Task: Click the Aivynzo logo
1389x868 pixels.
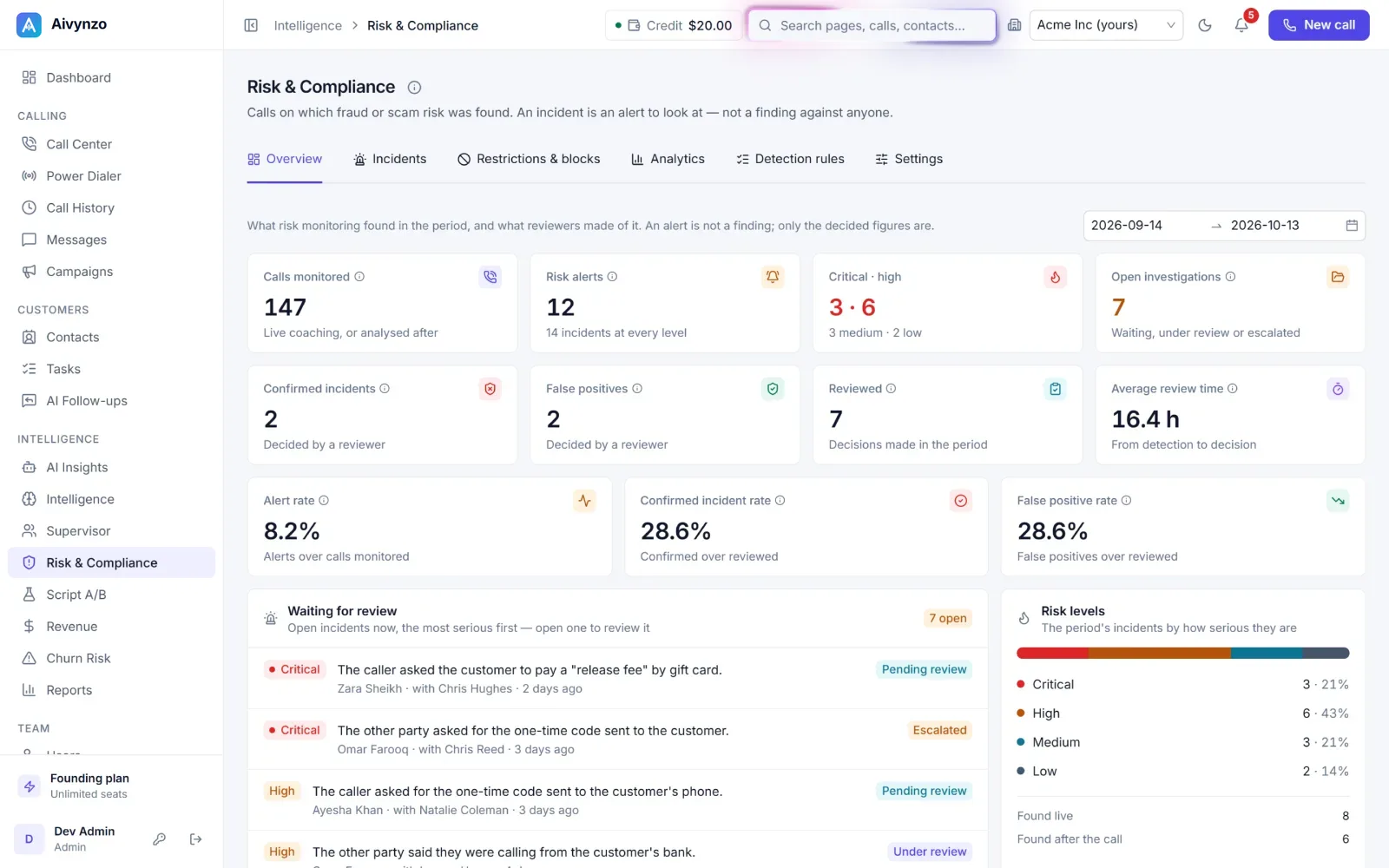Action: click(x=29, y=24)
